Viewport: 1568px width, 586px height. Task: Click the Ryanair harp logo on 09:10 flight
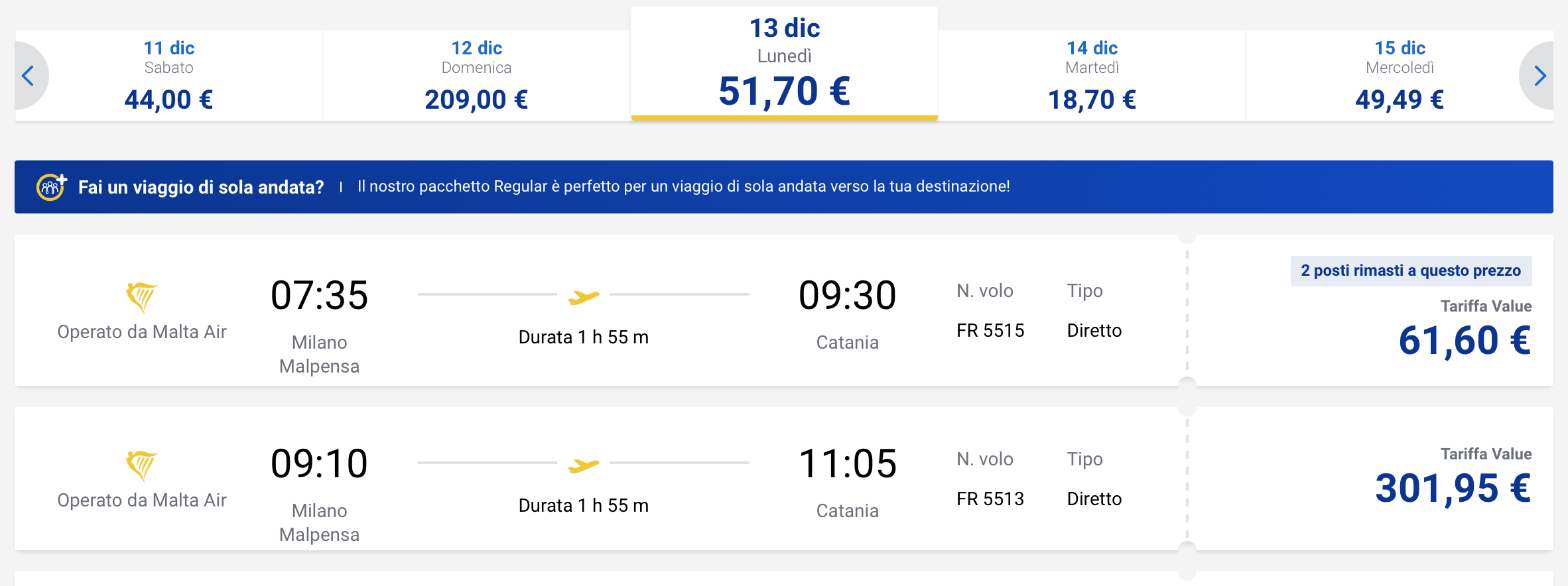coord(141,465)
